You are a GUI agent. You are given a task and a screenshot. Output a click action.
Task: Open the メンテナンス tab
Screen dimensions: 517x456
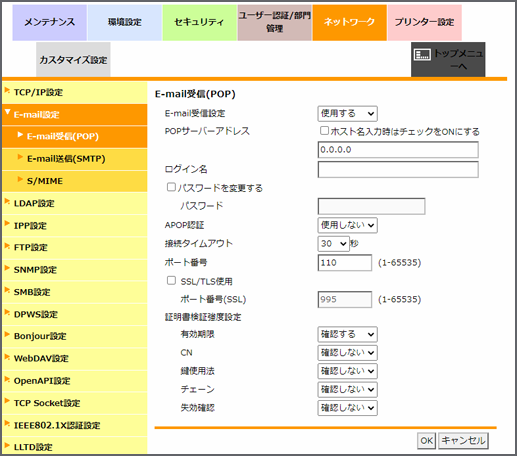point(50,22)
